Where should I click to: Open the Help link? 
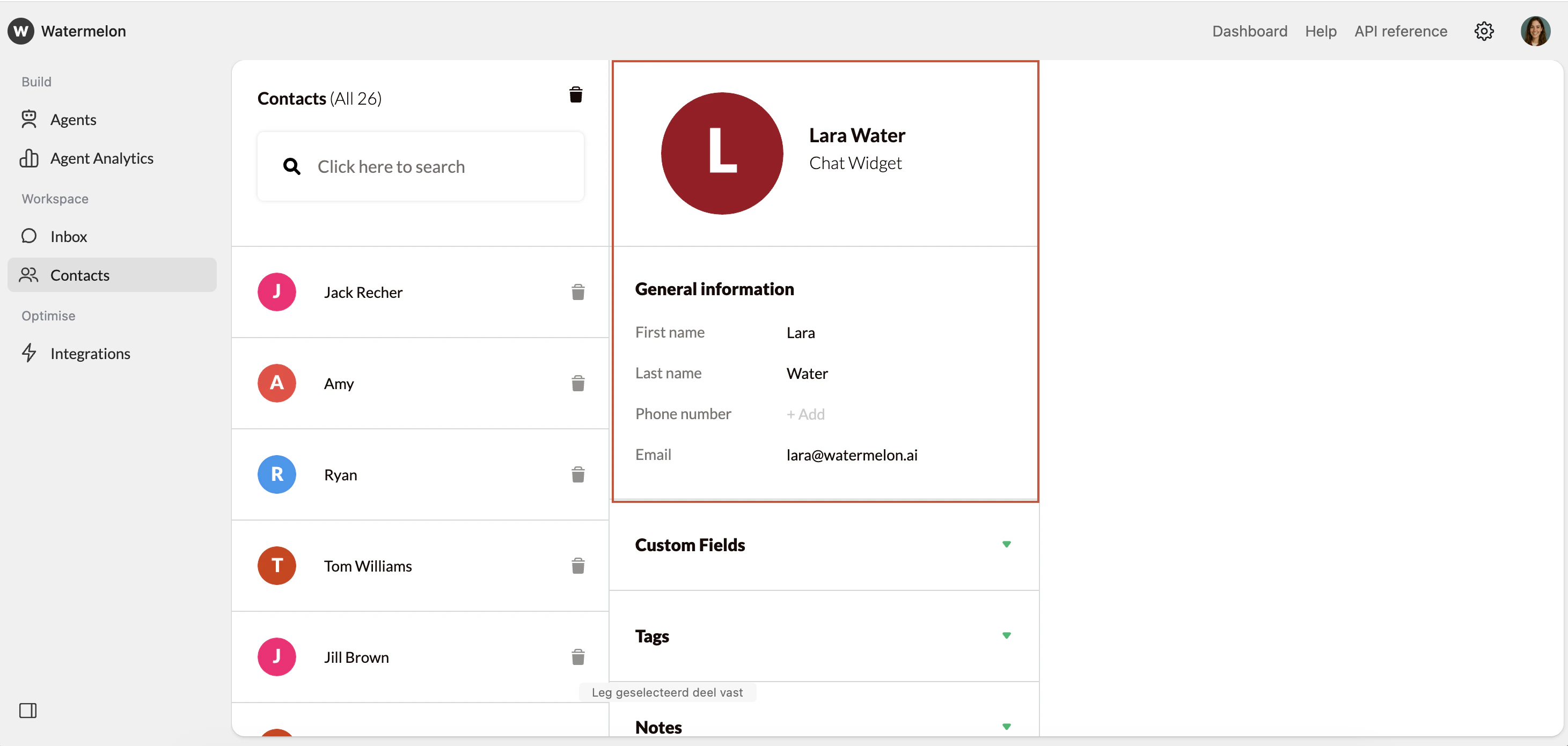1320,31
